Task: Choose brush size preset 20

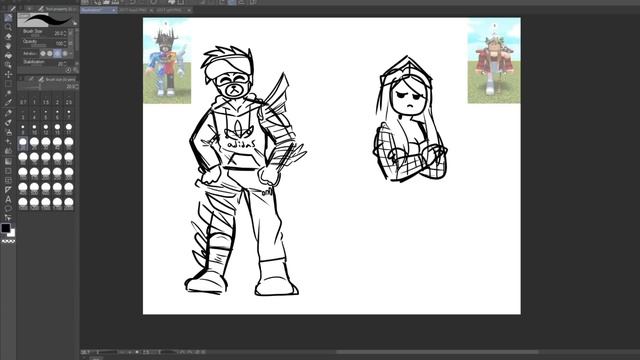Action: (x=23, y=143)
